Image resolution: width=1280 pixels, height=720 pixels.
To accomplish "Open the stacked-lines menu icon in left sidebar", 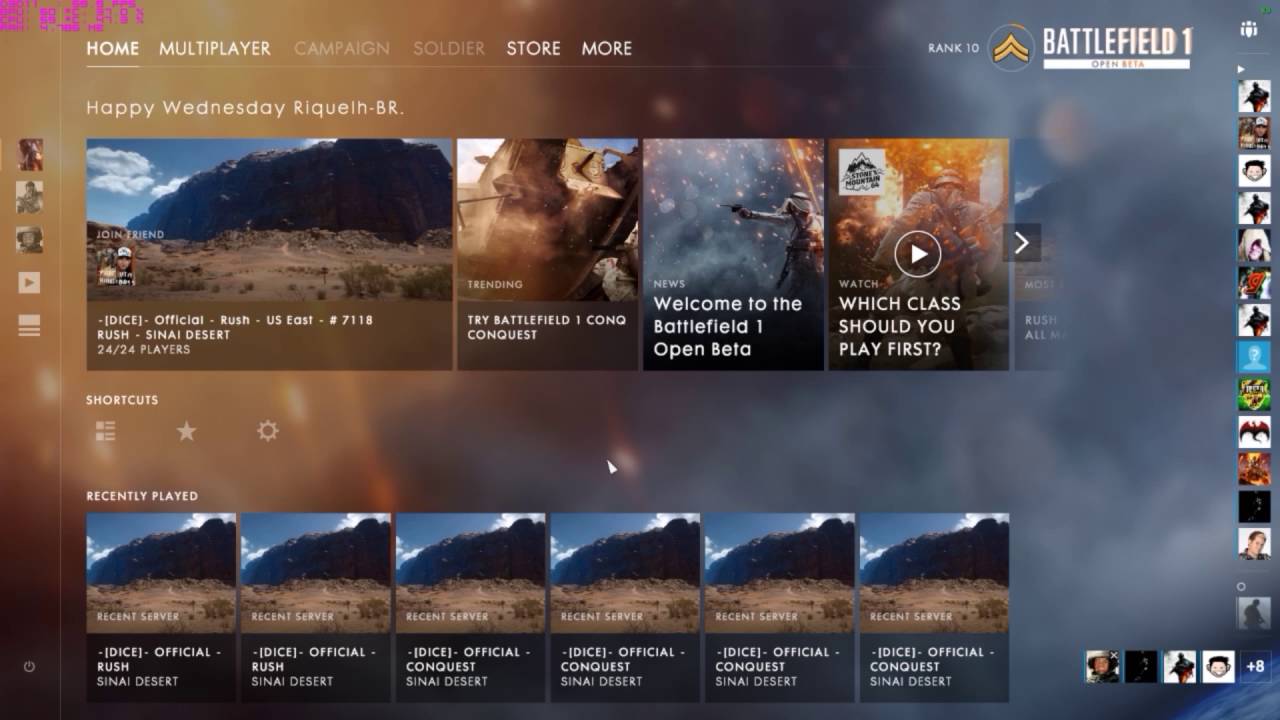I will [x=29, y=325].
